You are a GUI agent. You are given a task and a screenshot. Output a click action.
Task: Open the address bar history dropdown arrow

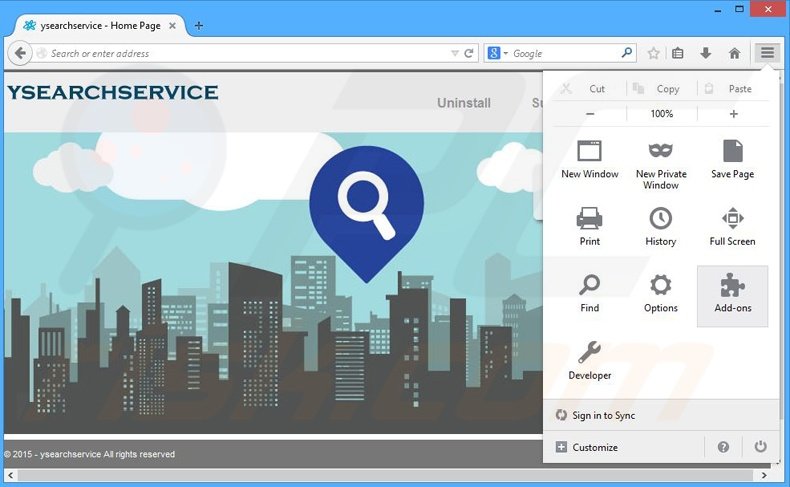pos(454,53)
